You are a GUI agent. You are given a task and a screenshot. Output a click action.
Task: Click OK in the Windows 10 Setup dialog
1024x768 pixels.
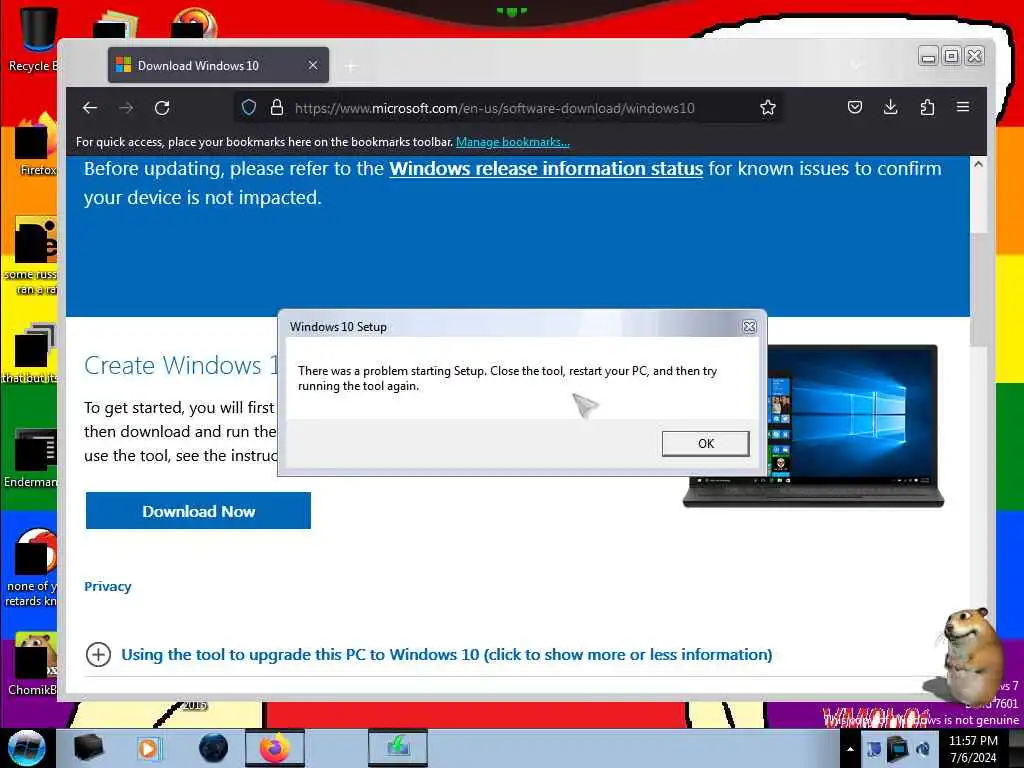(x=705, y=443)
